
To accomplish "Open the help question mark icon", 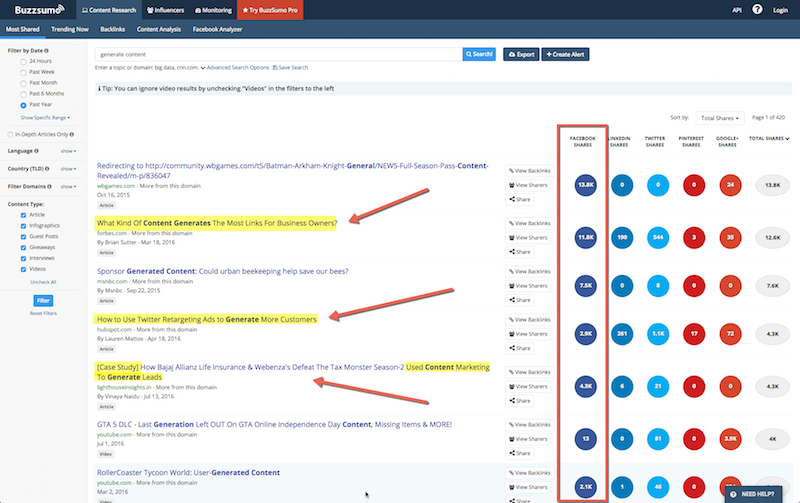I will (757, 9).
